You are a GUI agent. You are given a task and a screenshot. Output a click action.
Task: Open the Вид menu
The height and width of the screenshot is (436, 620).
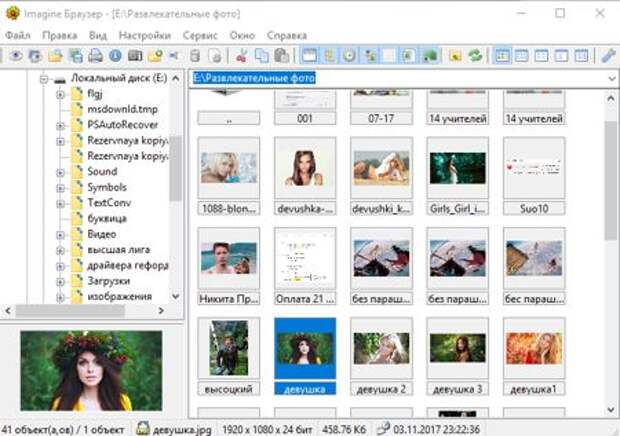point(98,35)
